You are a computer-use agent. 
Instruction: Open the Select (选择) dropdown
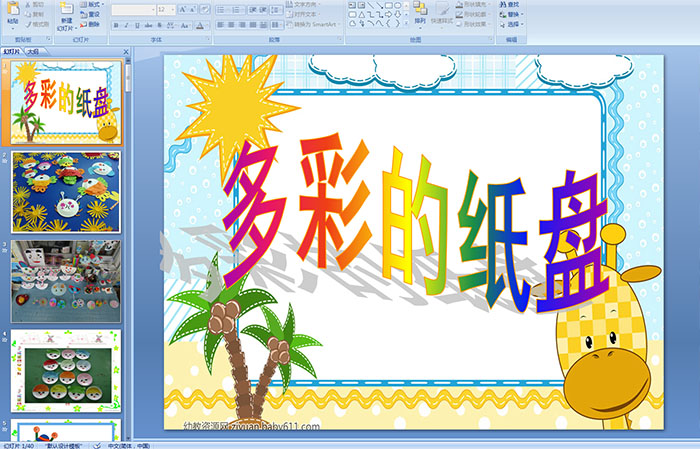point(514,24)
